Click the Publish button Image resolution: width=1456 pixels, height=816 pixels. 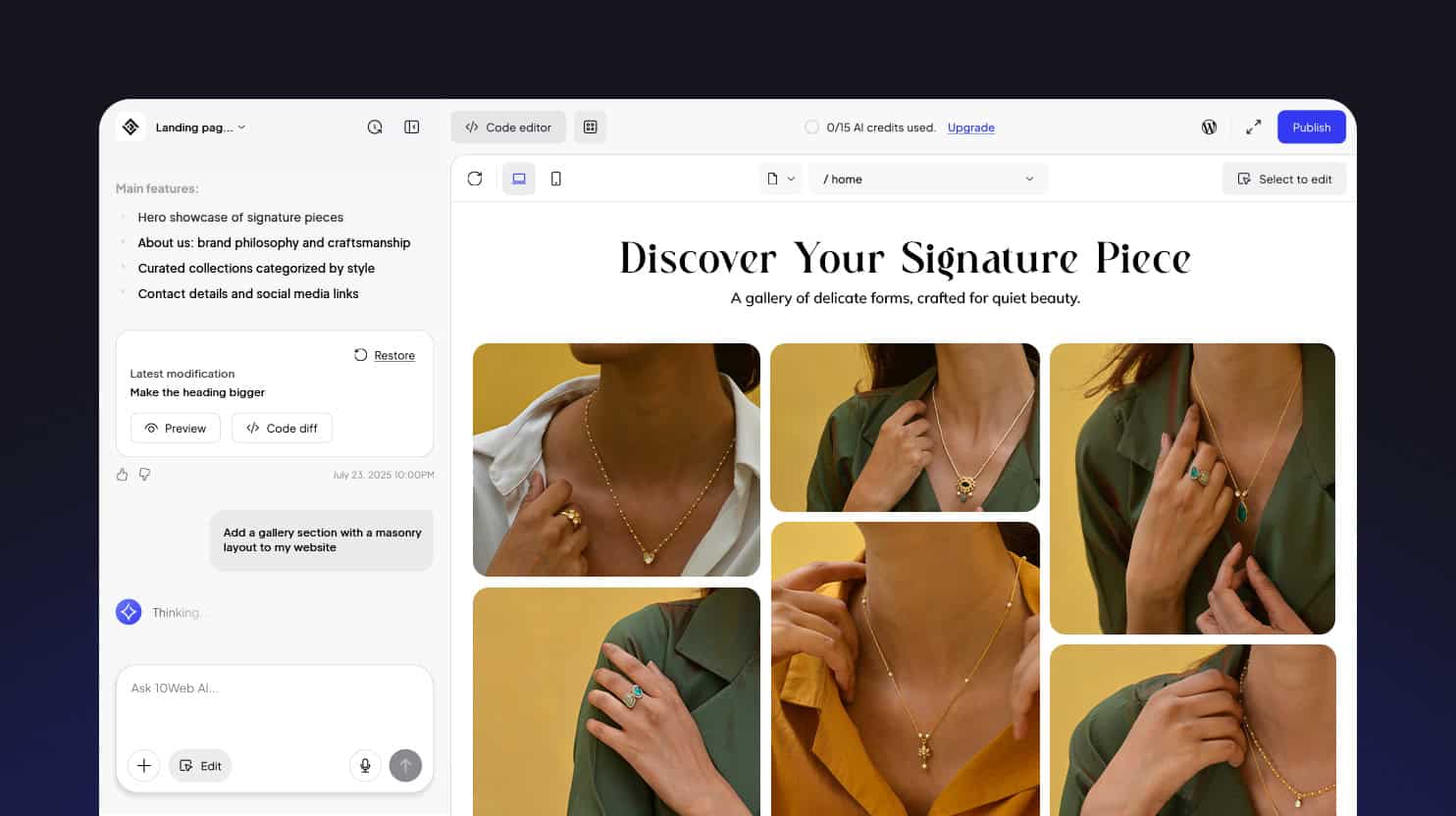[x=1311, y=127]
